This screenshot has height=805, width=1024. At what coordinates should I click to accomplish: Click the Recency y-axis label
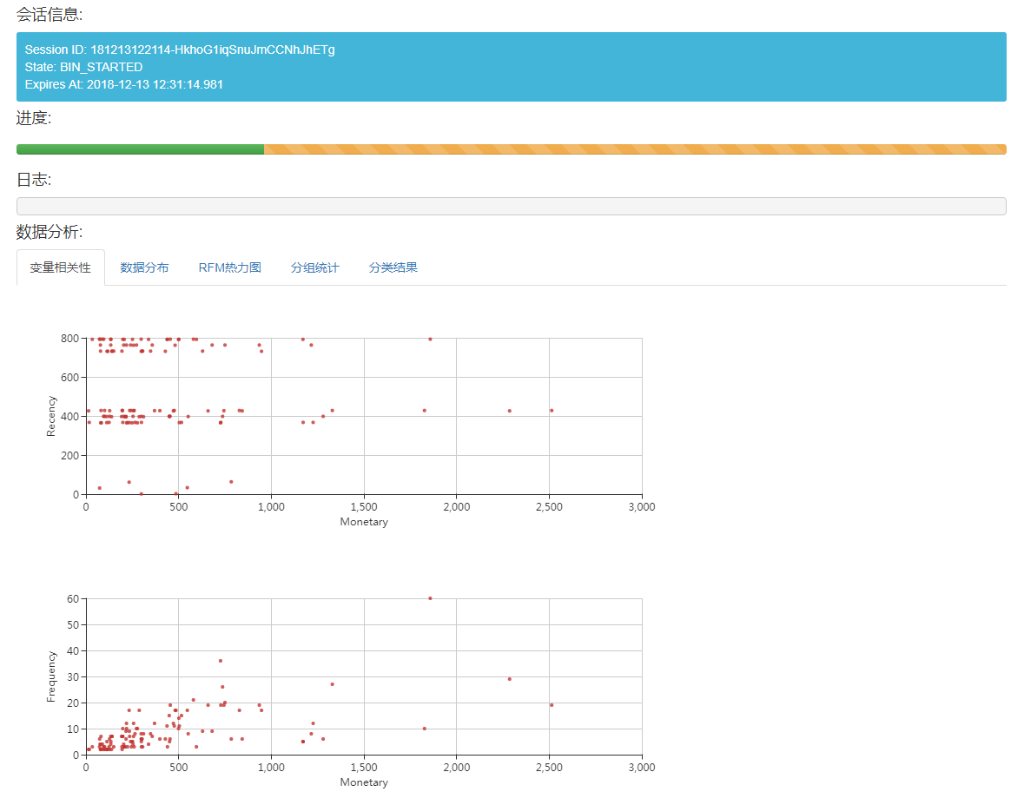(51, 416)
